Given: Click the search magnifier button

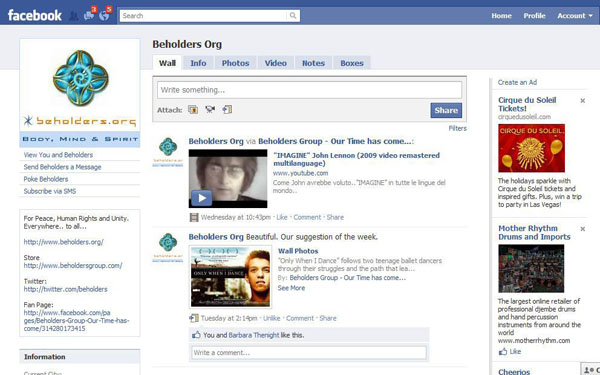Looking at the screenshot, I should tap(293, 16).
